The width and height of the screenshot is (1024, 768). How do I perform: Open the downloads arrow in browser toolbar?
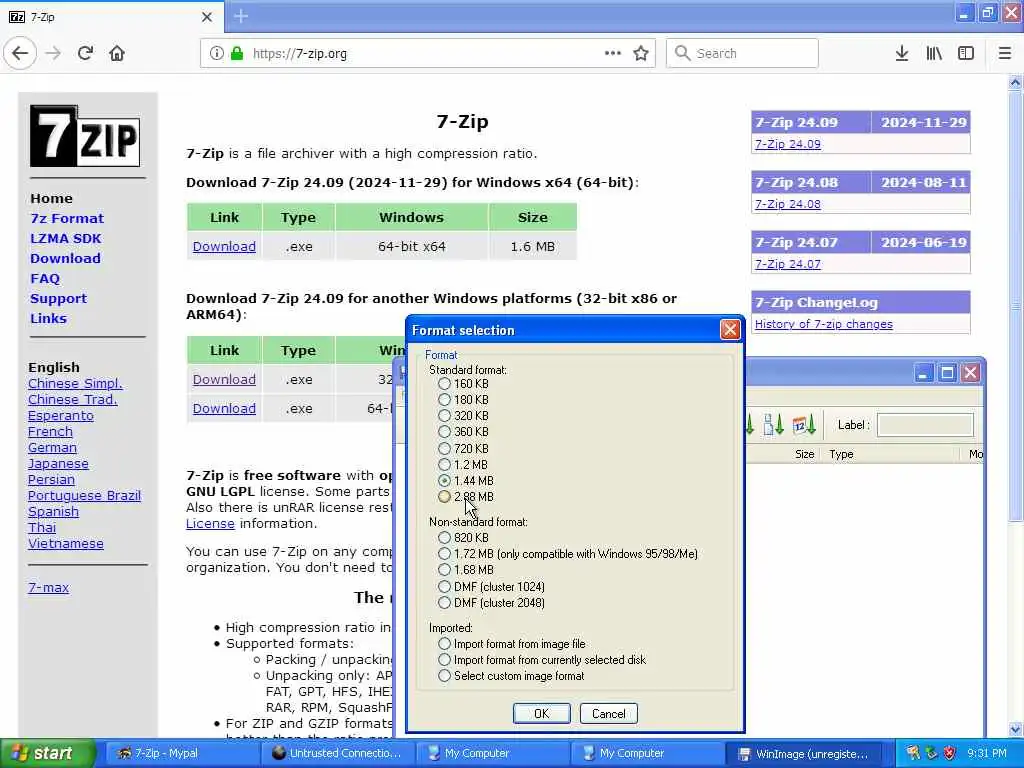pos(902,54)
